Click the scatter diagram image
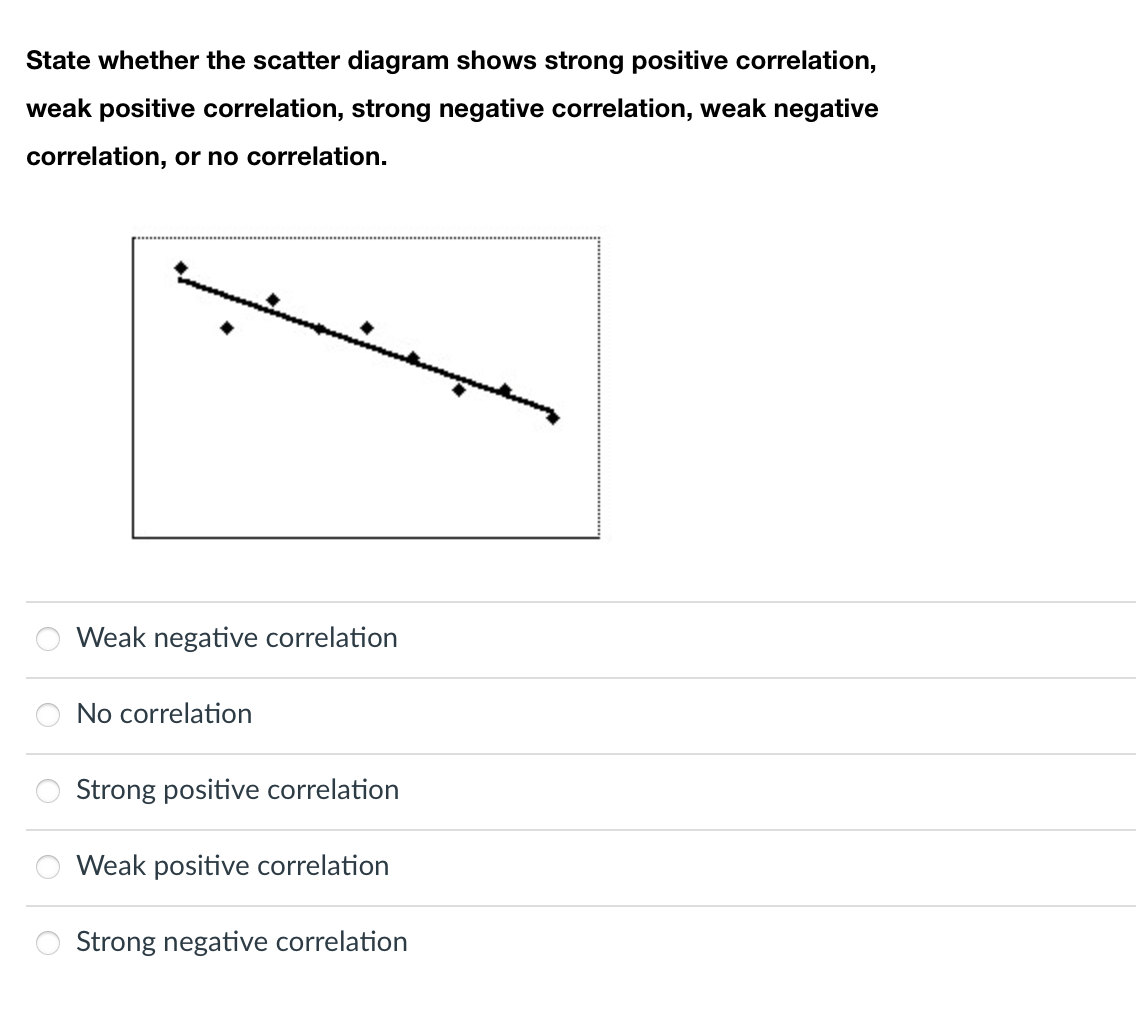The width and height of the screenshot is (1140, 1020). click(x=366, y=385)
